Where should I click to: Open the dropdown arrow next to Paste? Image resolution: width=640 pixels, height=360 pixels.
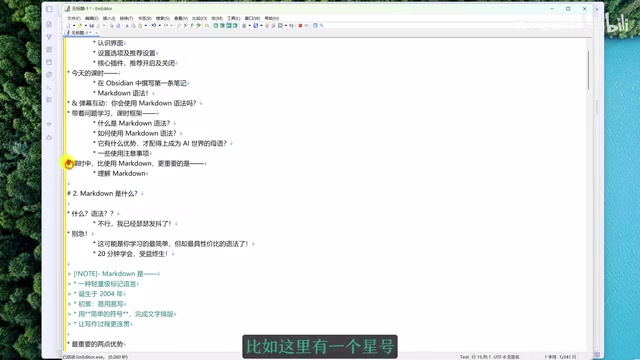[x=146, y=25]
